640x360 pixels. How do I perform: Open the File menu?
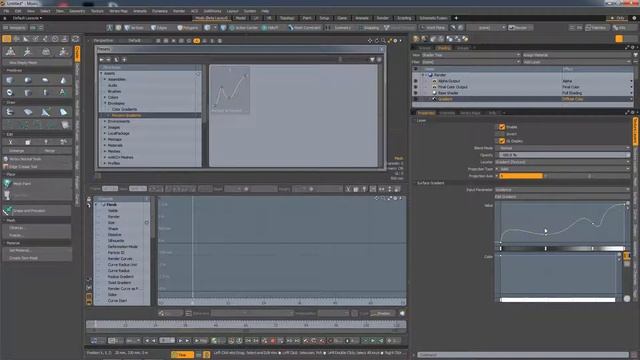pos(6,11)
